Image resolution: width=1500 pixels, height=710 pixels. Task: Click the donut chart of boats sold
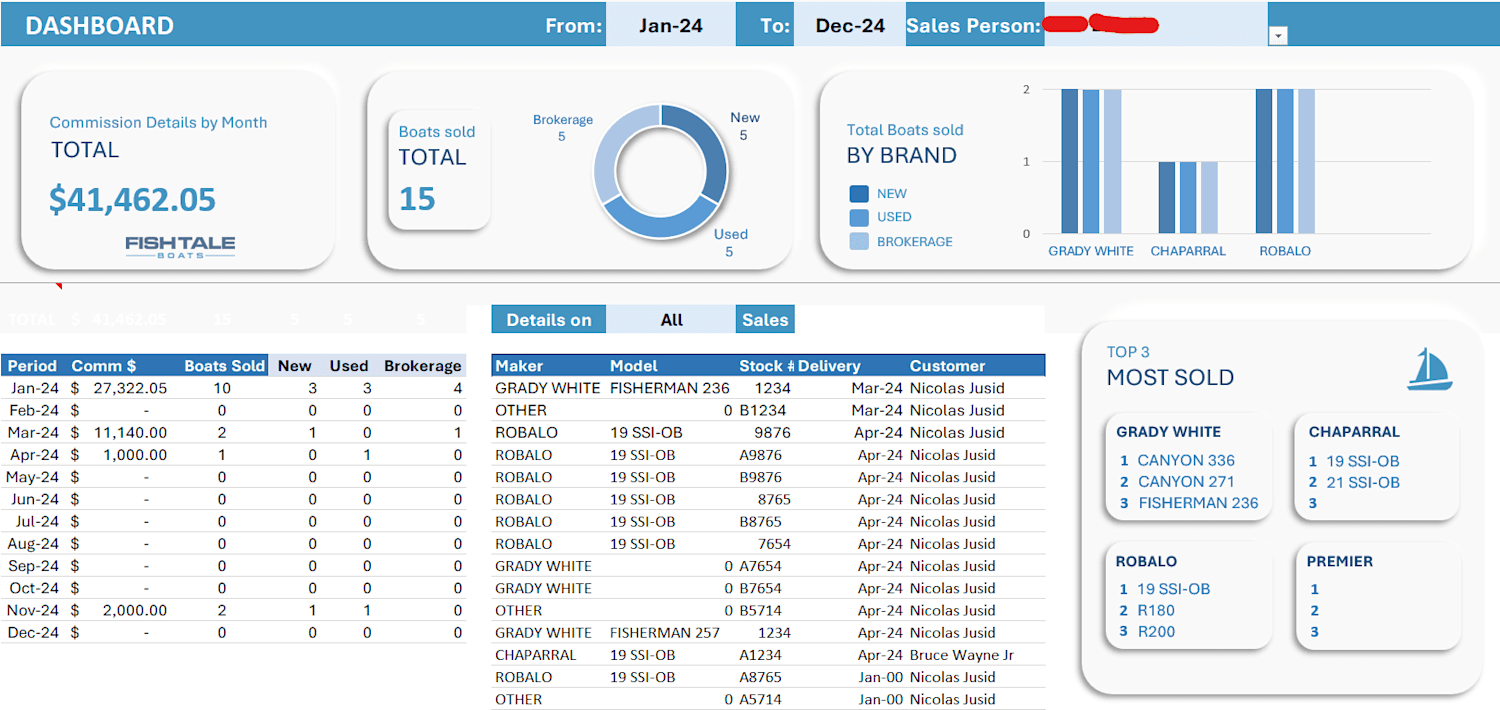pos(660,171)
